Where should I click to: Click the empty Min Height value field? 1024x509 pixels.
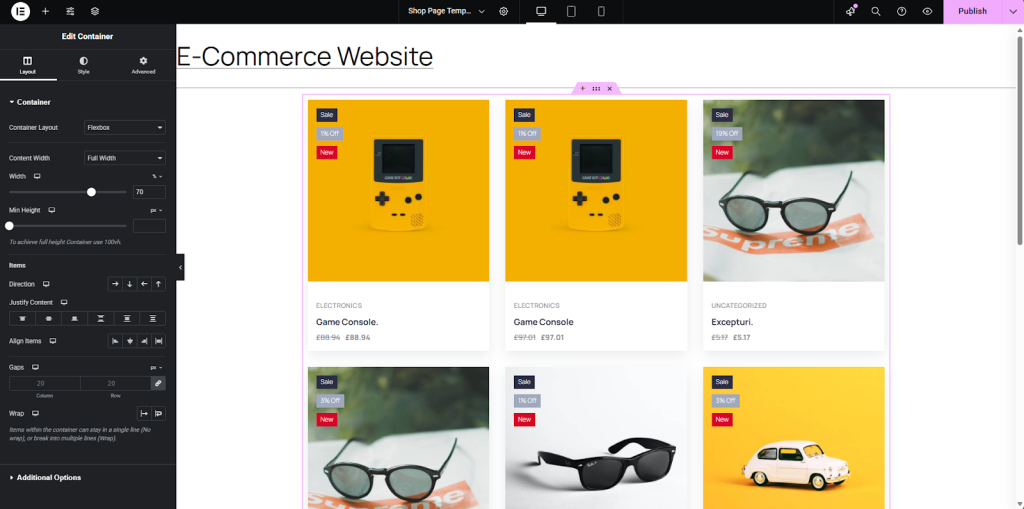pyautogui.click(x=149, y=226)
